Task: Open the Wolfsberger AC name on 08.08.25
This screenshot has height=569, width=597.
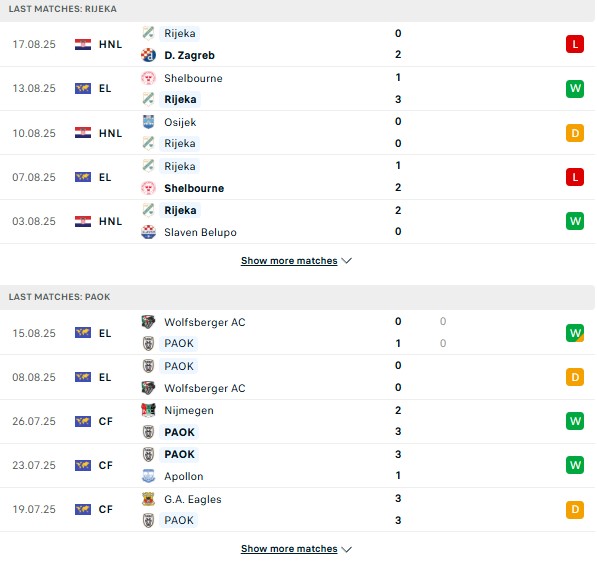Action: (204, 388)
